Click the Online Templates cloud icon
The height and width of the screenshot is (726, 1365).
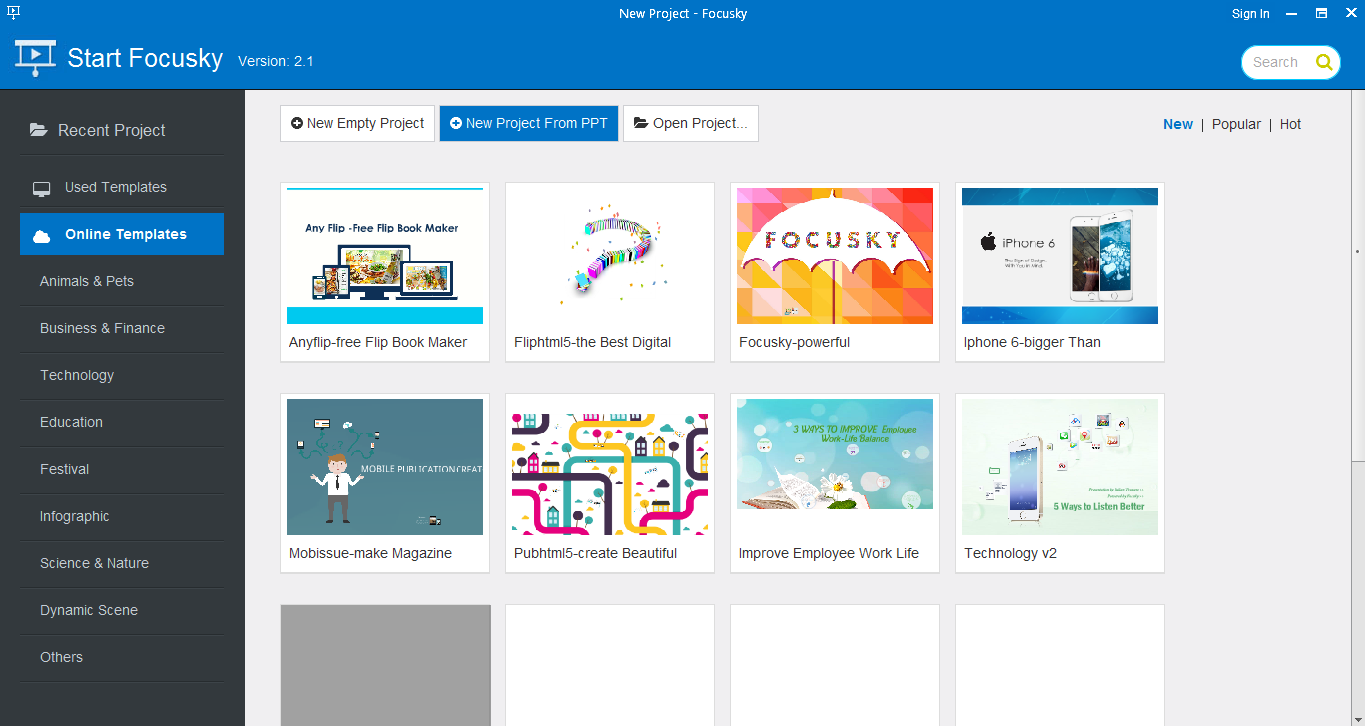click(42, 235)
